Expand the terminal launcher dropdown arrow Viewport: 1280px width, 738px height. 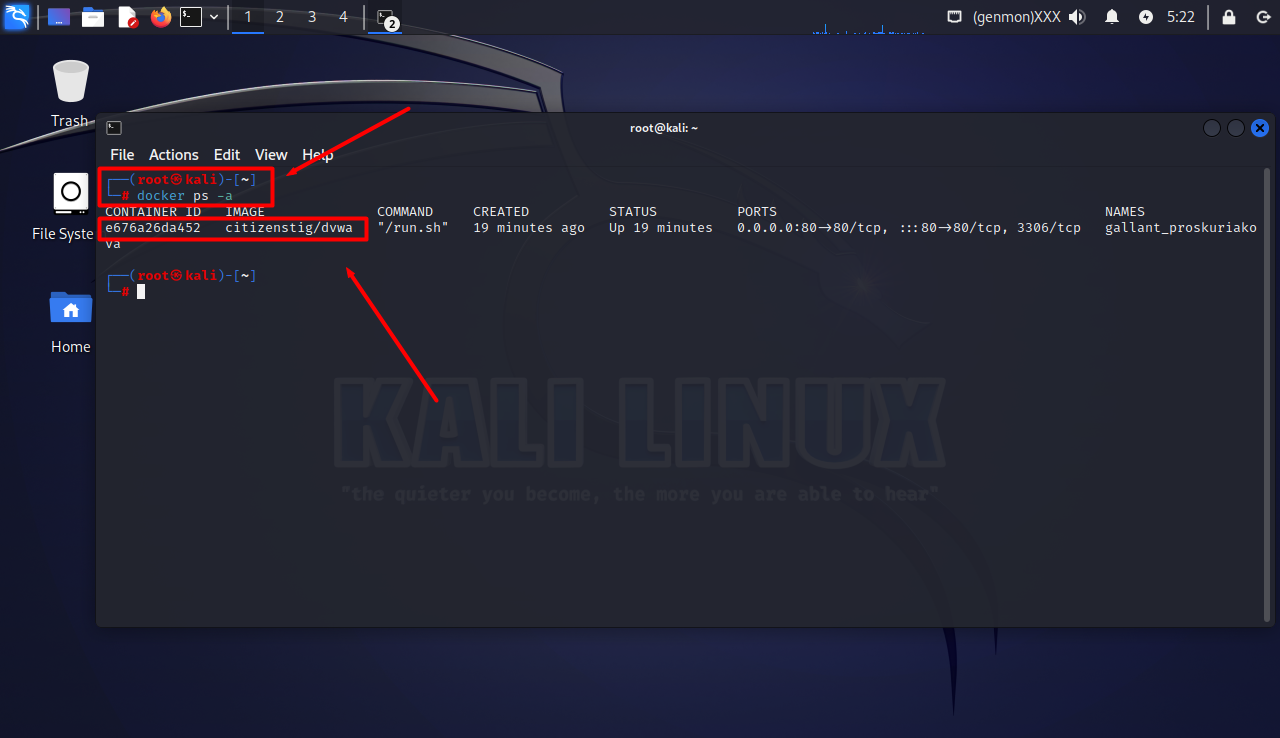coord(214,17)
